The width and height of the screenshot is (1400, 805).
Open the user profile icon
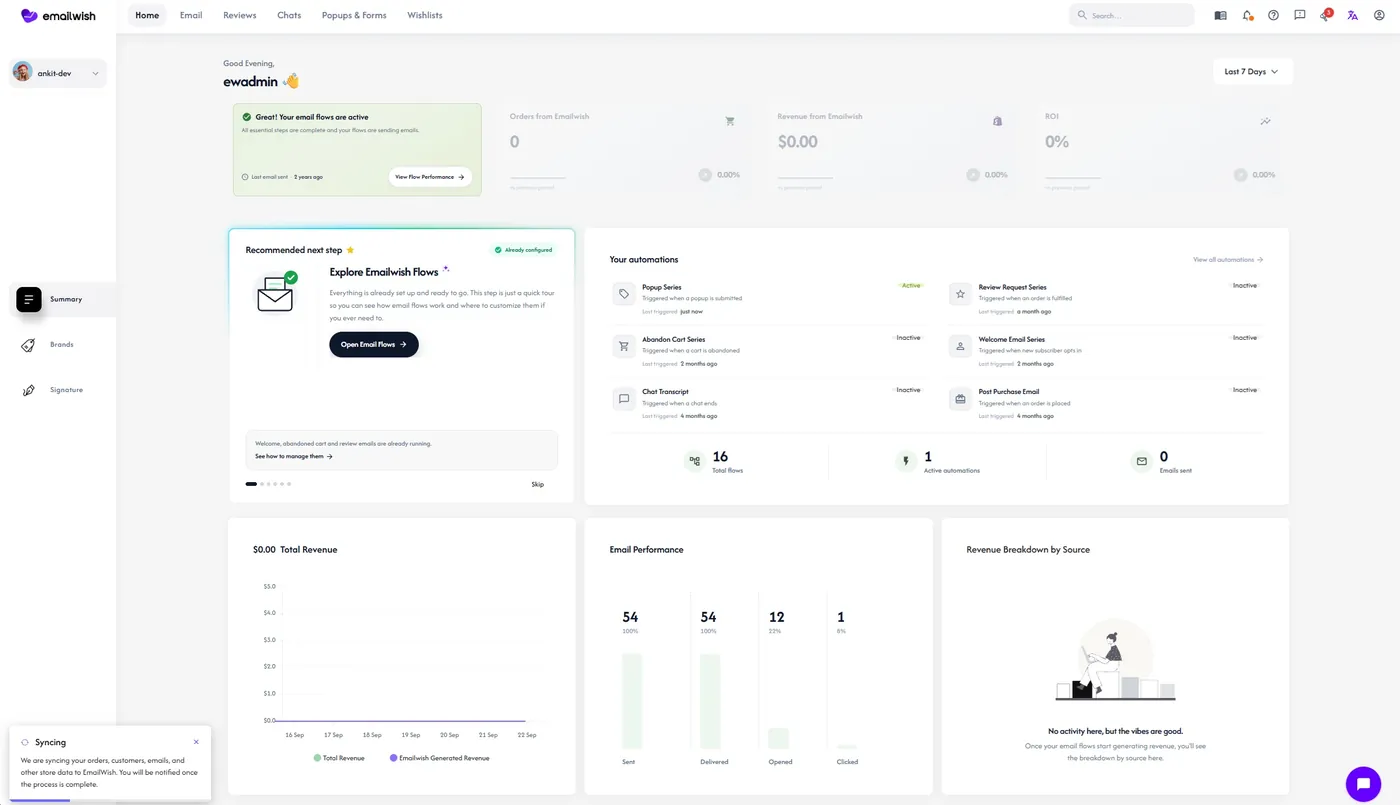click(1379, 16)
